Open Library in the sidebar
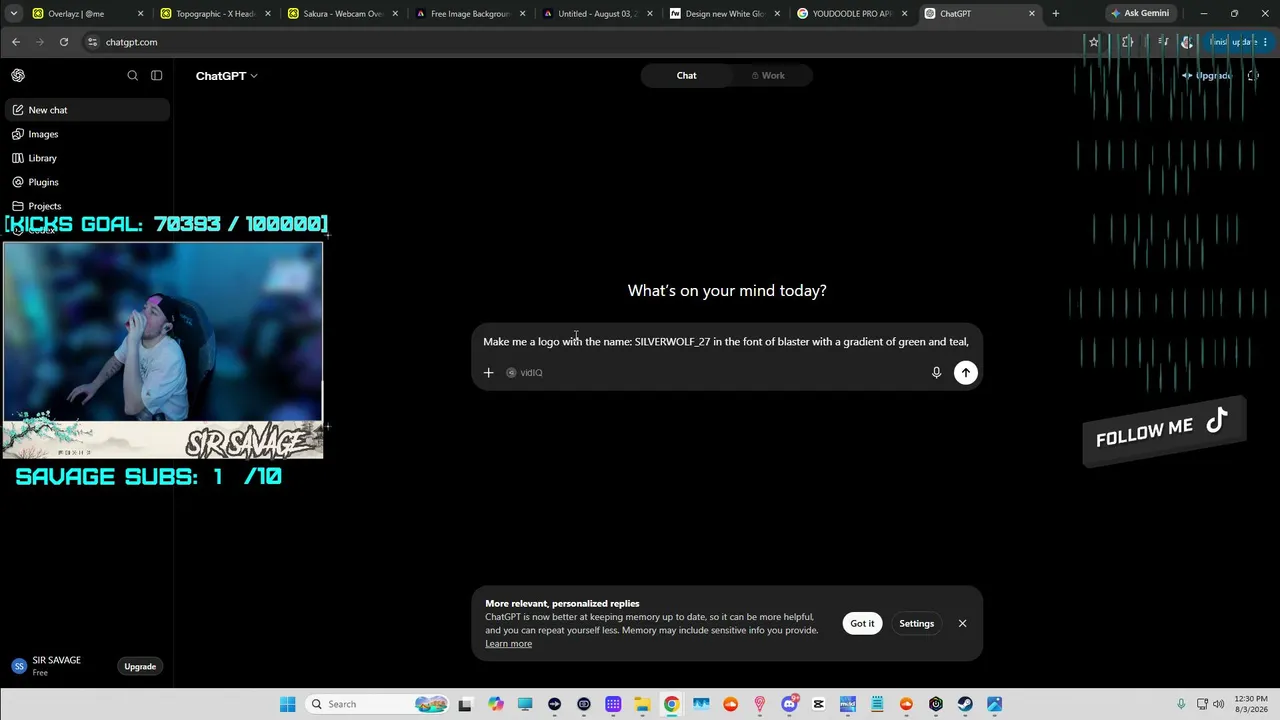 87,158
